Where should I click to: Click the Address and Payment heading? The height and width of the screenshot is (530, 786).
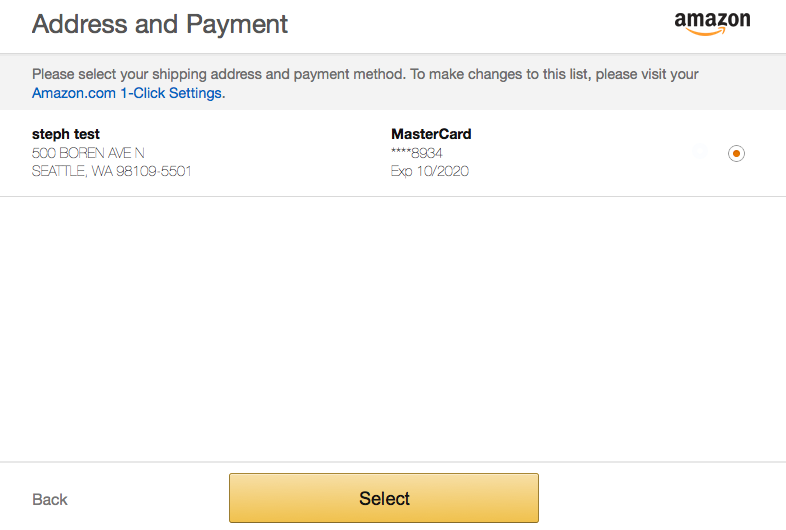pyautogui.click(x=160, y=24)
